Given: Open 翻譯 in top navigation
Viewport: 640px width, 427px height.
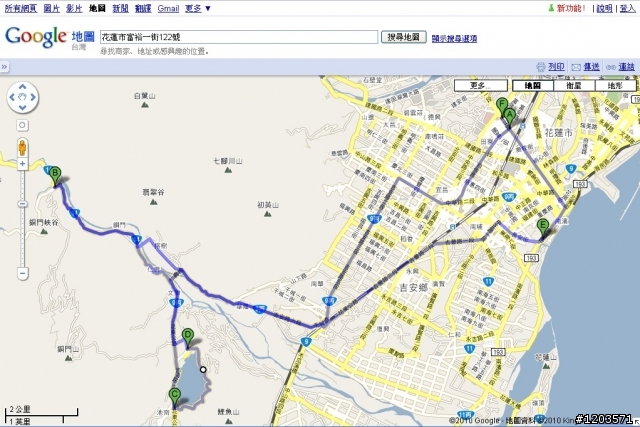Looking at the screenshot, I should point(143,8).
